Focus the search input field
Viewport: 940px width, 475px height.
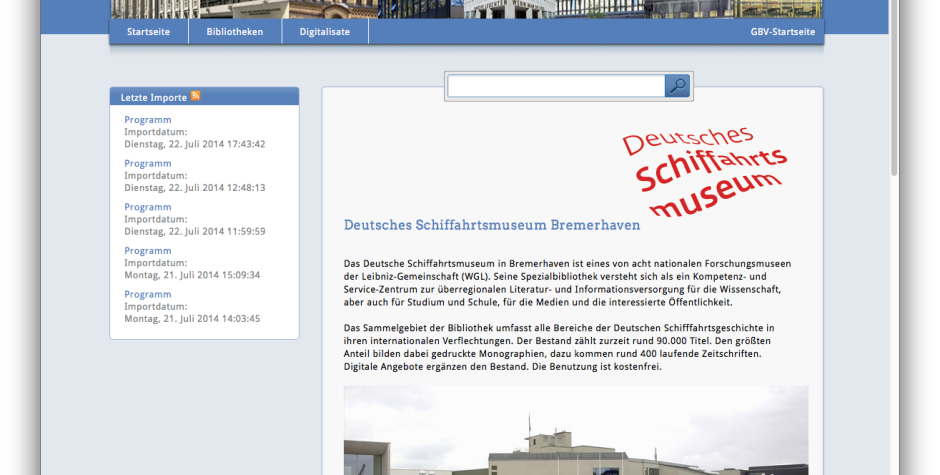(x=556, y=86)
